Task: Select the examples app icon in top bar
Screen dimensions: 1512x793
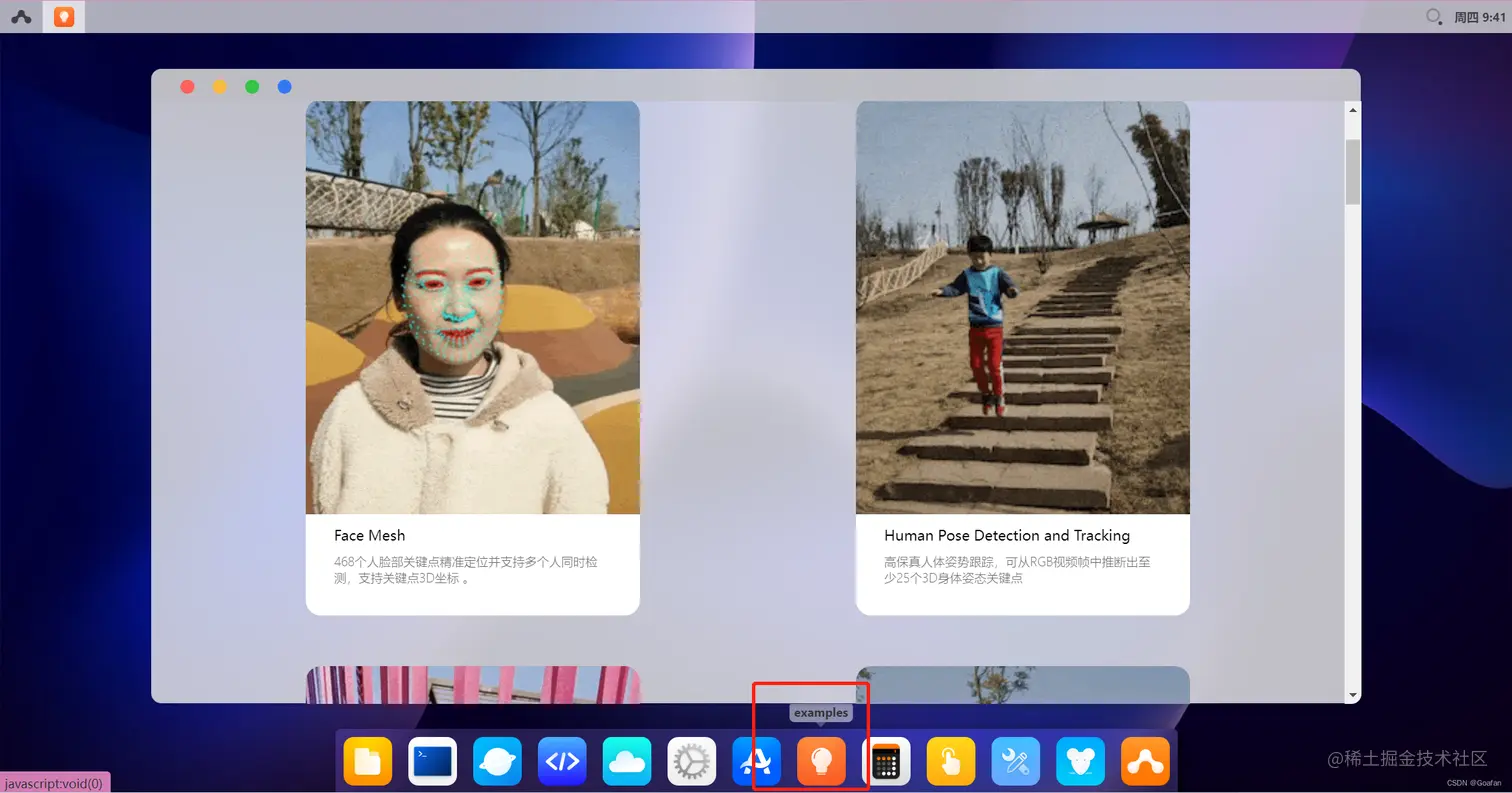Action: click(x=64, y=17)
